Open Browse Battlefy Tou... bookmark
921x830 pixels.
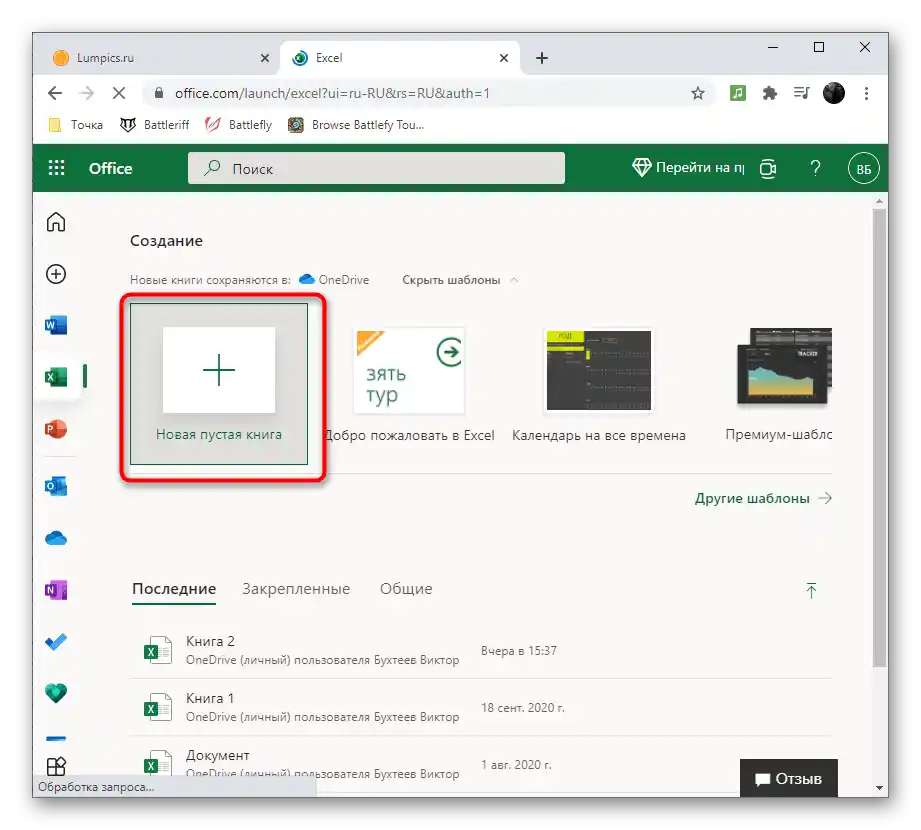point(356,125)
